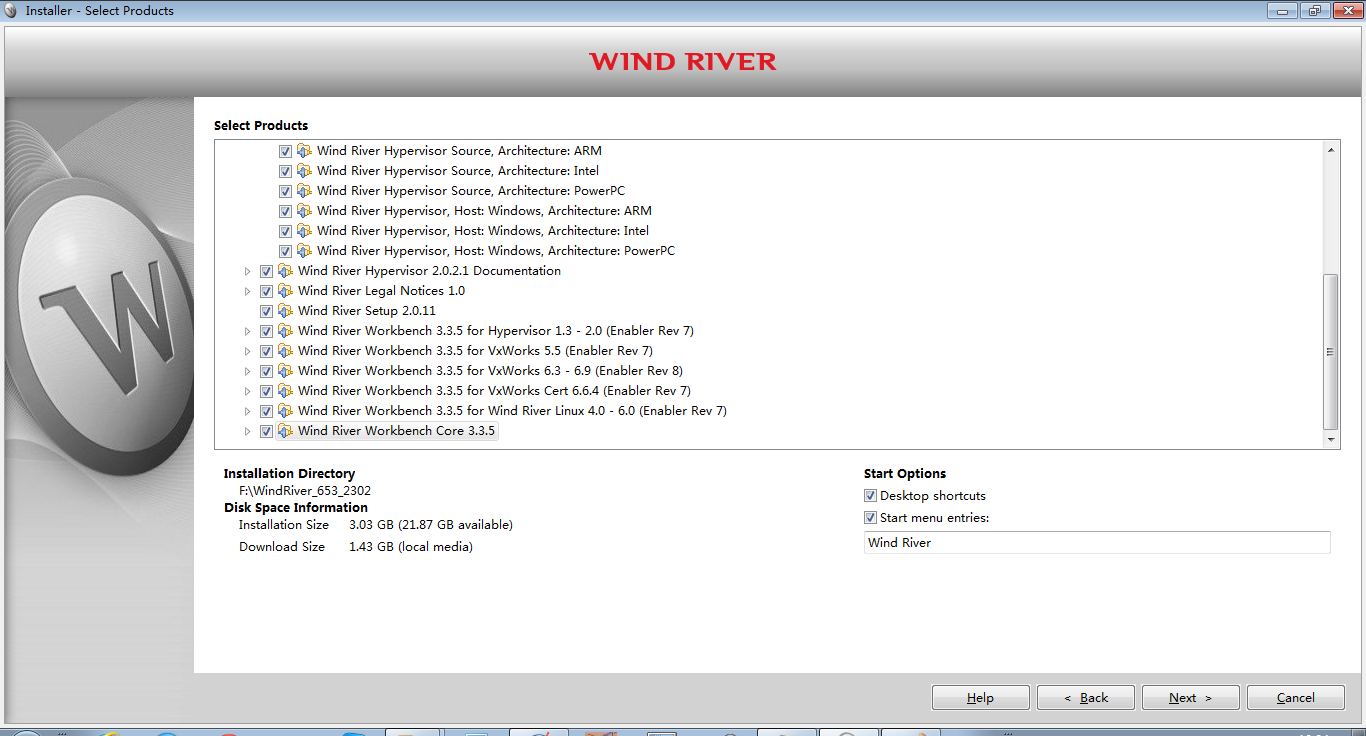Expand Workbench for Hypervisor 1.3 - 2.0 node
The image size is (1366, 736).
click(248, 331)
